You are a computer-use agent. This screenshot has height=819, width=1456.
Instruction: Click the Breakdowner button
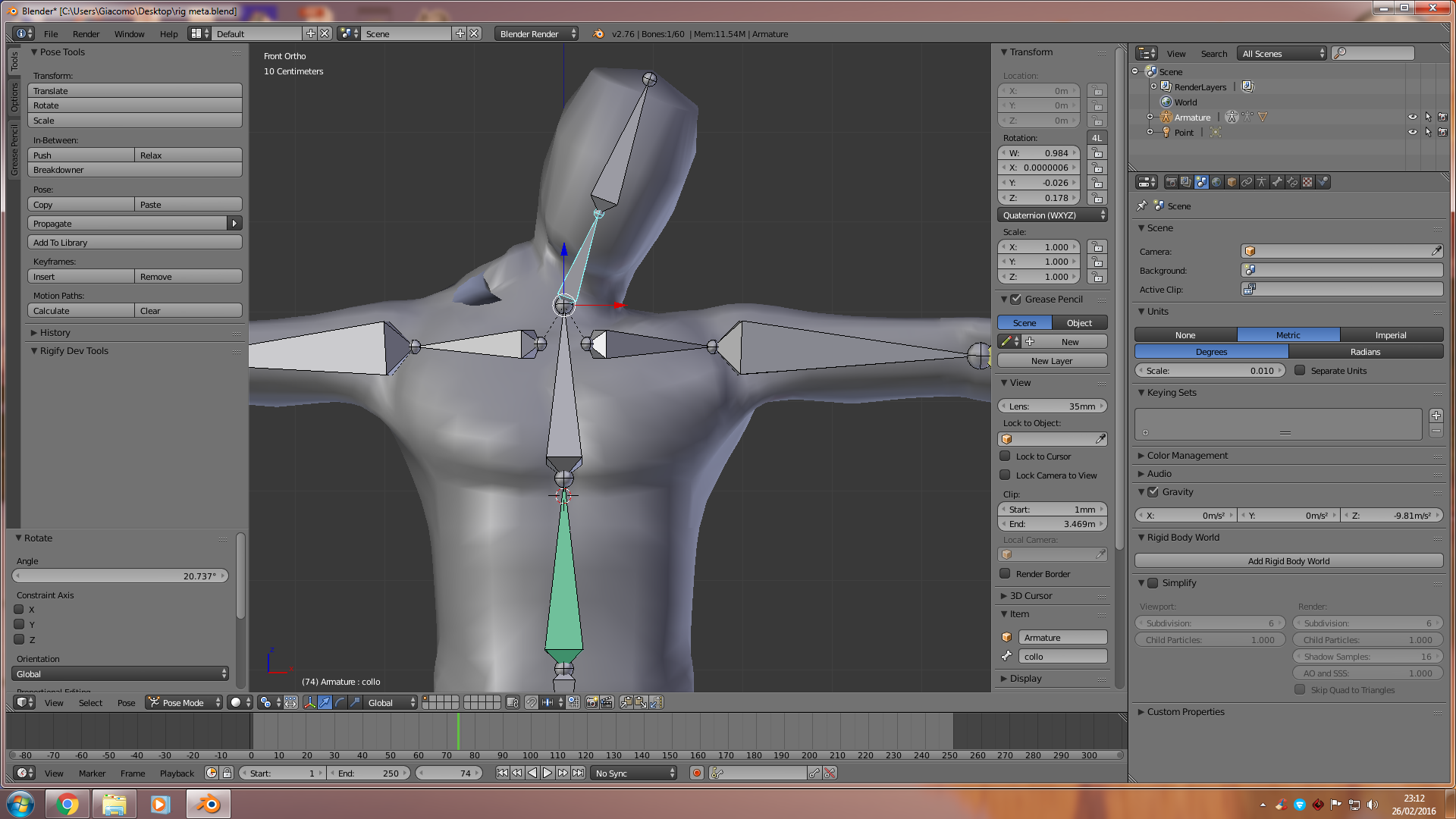pyautogui.click(x=135, y=170)
